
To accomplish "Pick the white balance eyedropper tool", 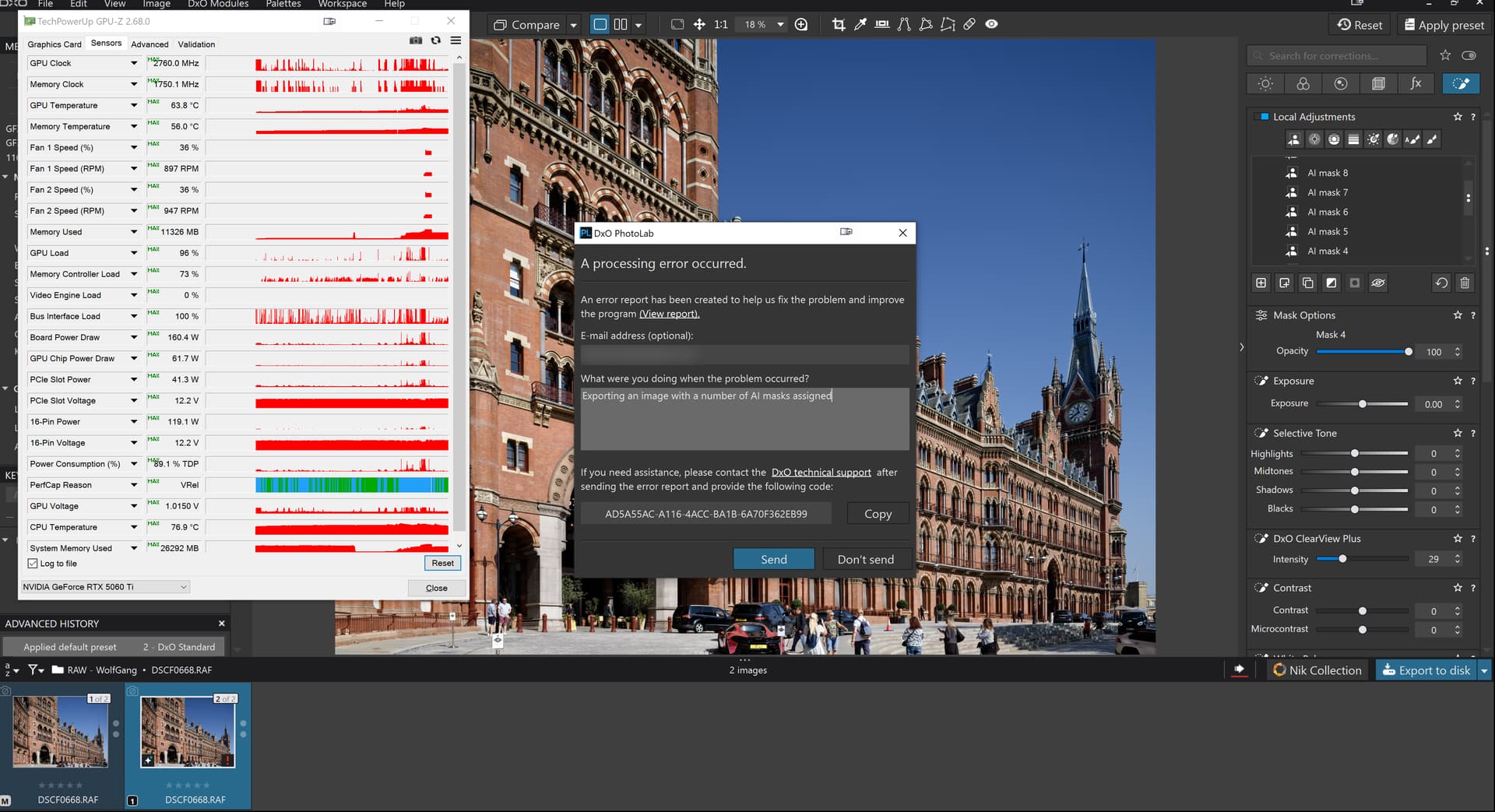I will tap(860, 25).
